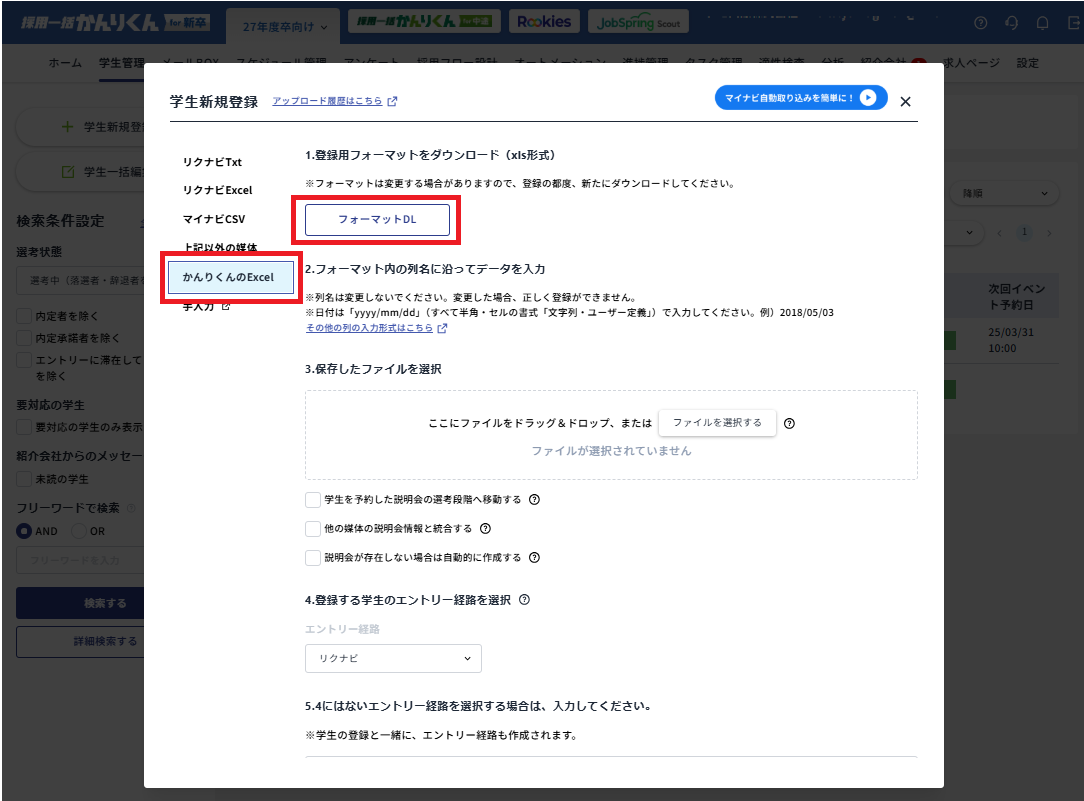Viewport: 1084px width, 801px height.
Task: Open the 降順 sort order dropdown
Action: (x=1003, y=192)
